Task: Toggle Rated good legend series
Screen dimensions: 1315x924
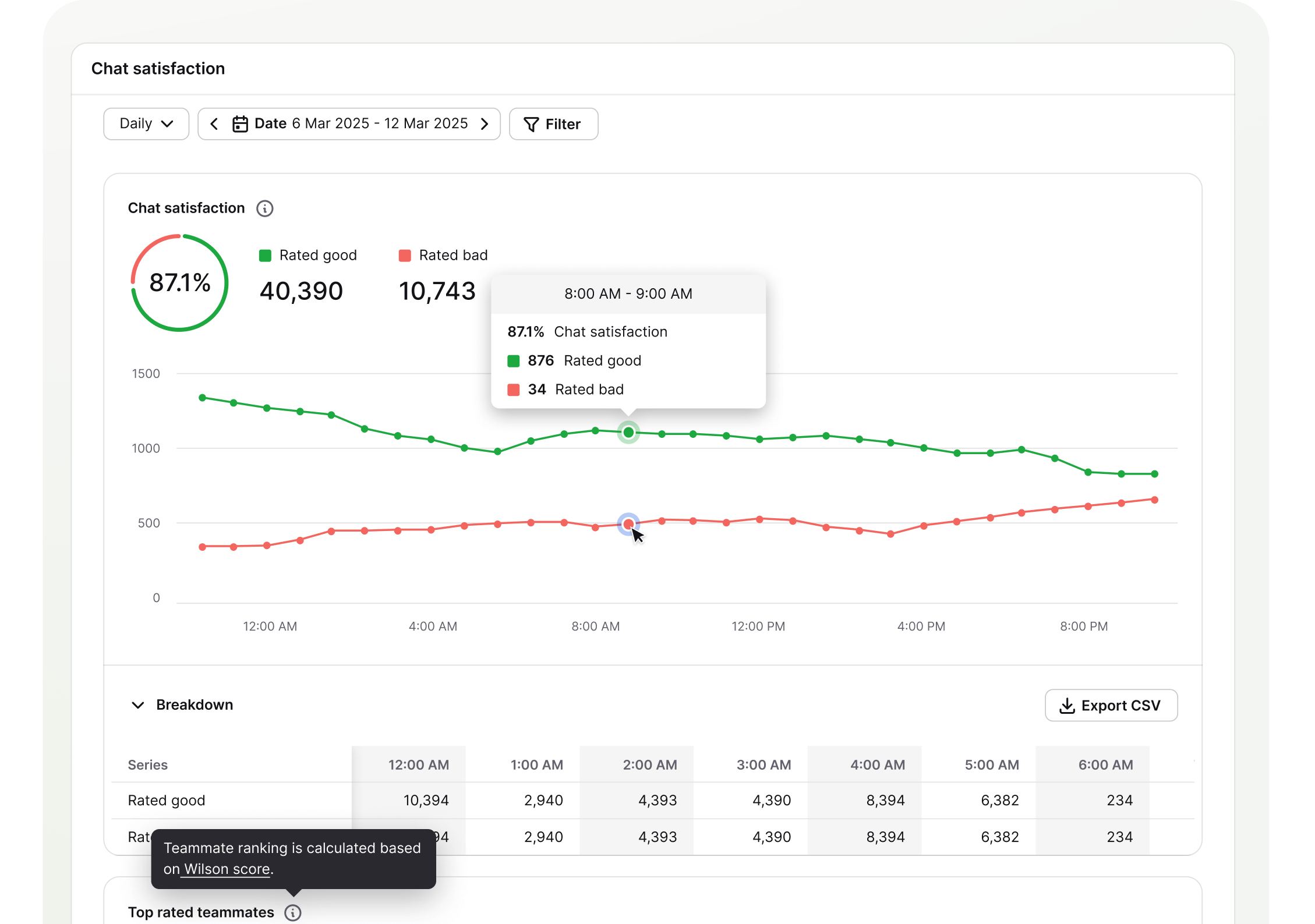Action: [x=308, y=256]
